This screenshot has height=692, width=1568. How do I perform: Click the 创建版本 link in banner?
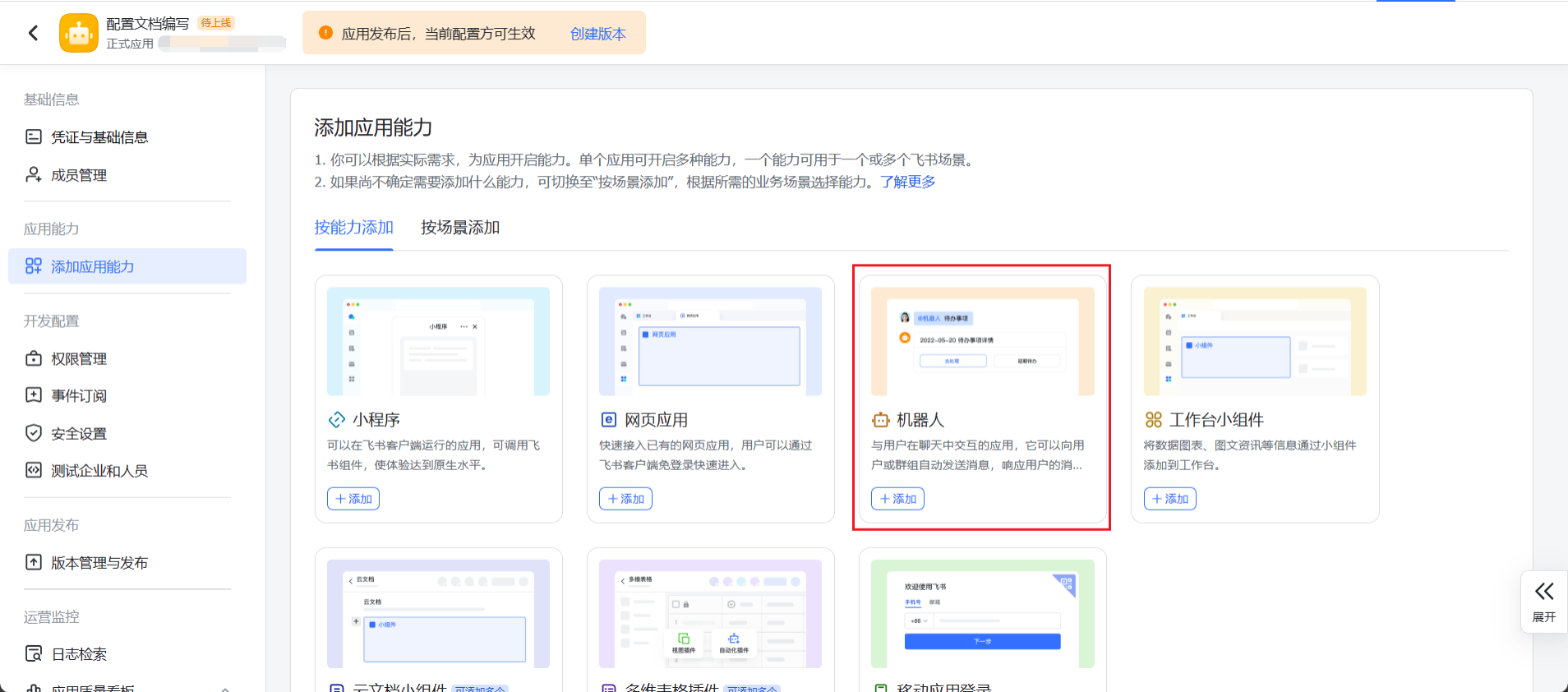[x=598, y=34]
